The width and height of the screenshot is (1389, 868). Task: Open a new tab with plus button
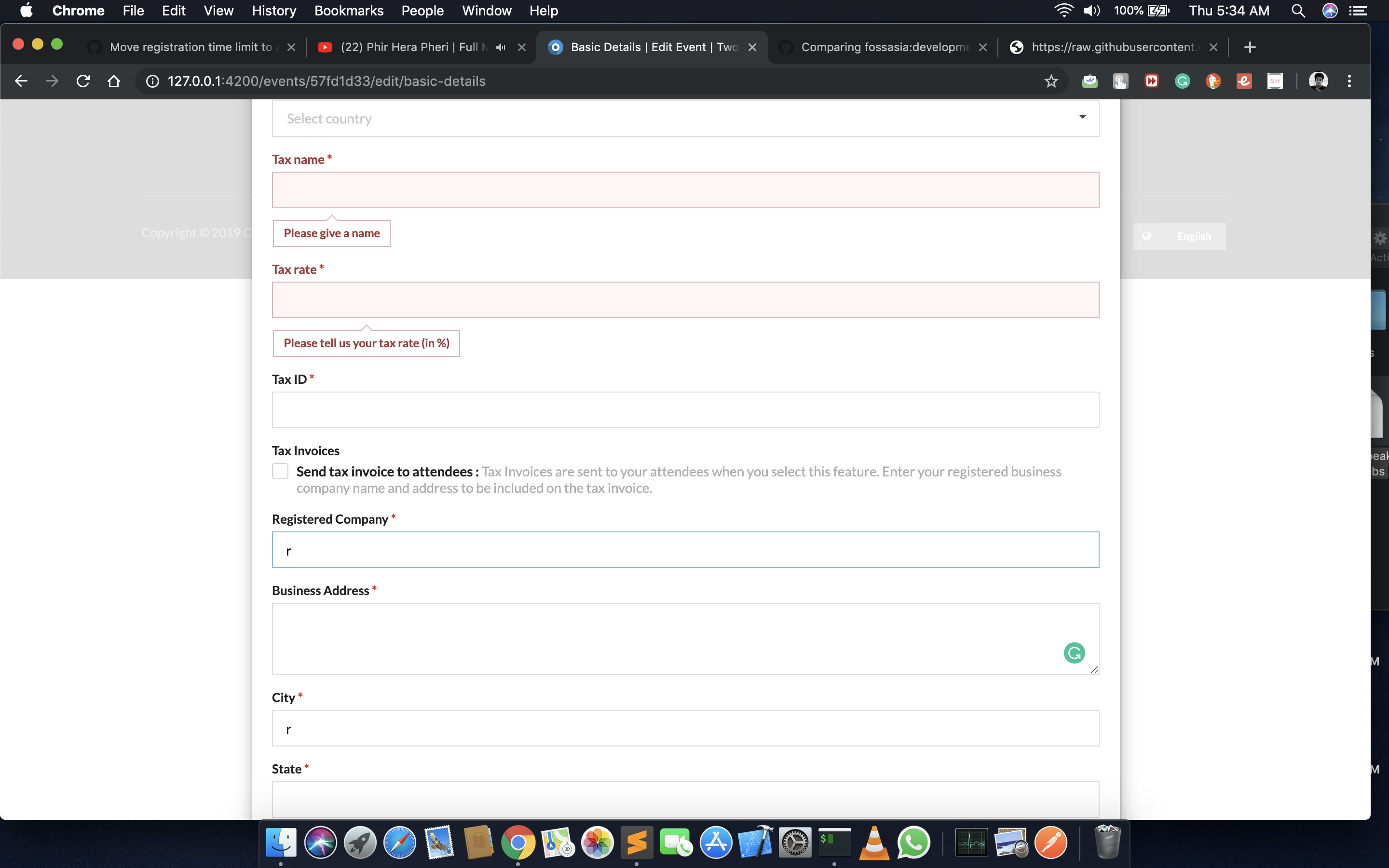[1250, 47]
